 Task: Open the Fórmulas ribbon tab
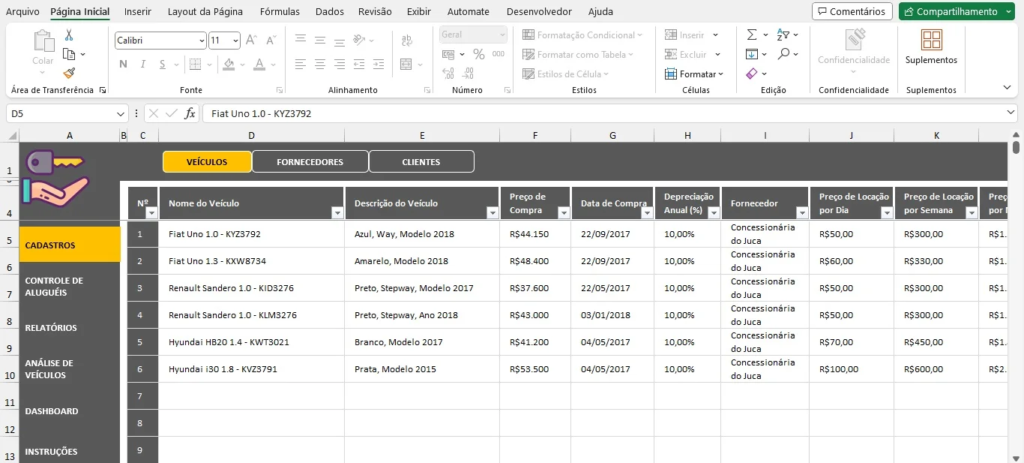[279, 11]
